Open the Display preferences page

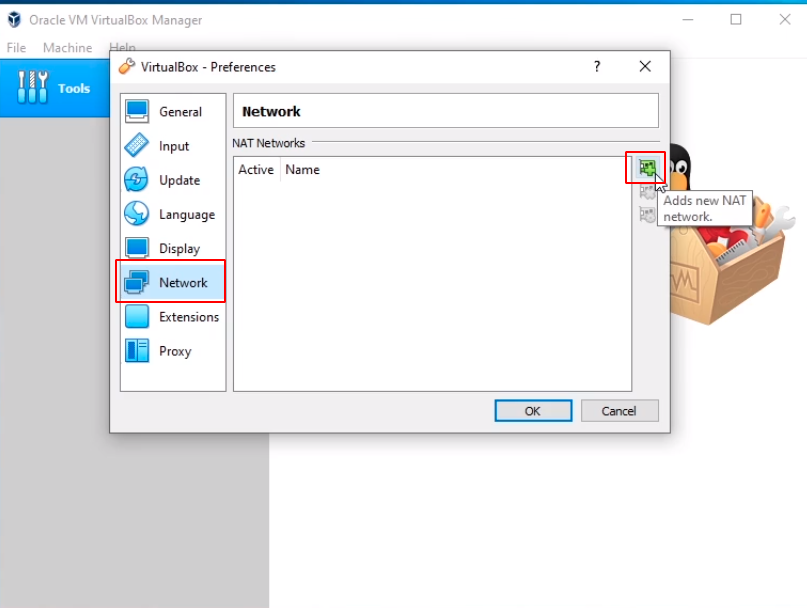tap(173, 248)
